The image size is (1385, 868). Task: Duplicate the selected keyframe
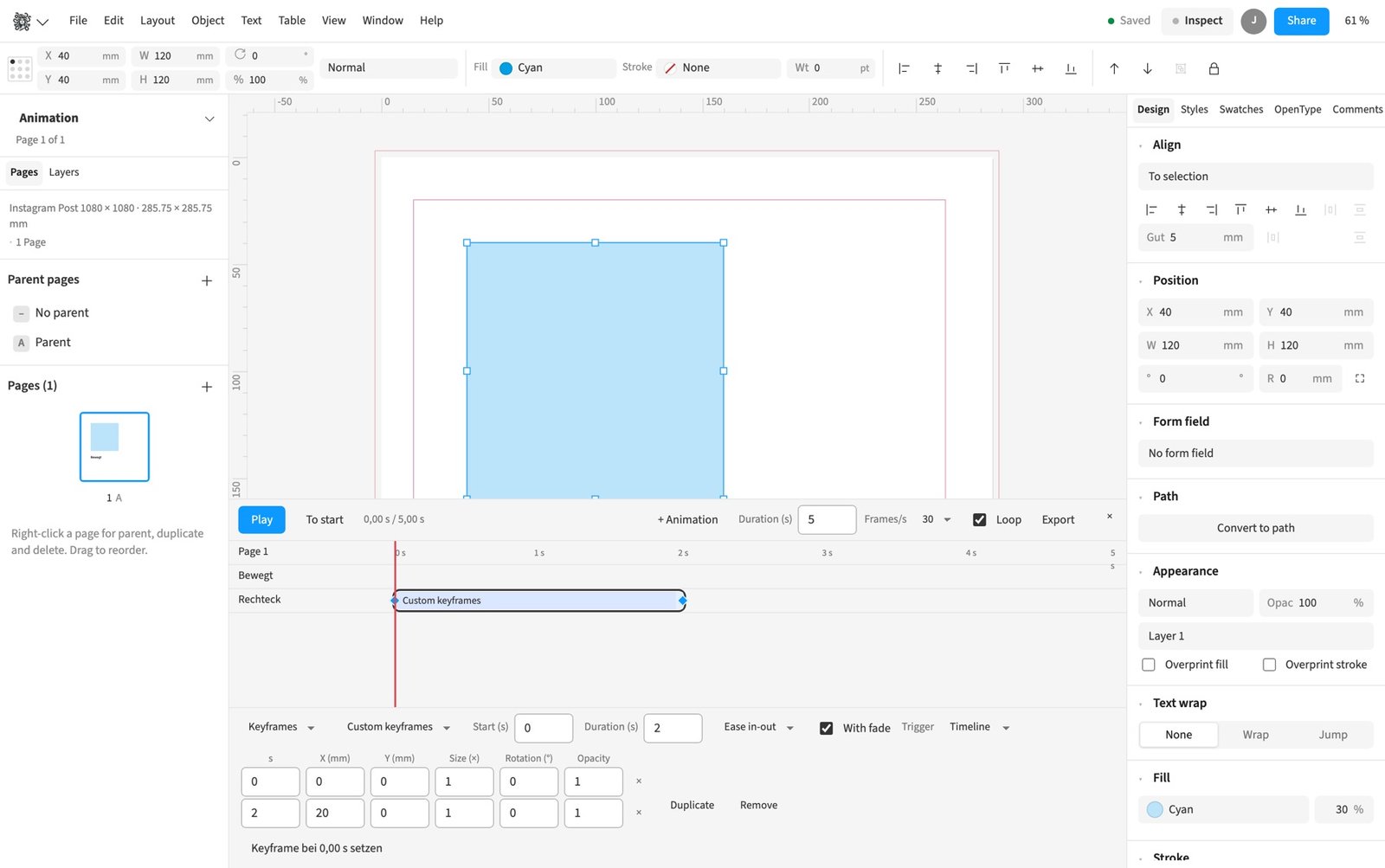pyautogui.click(x=692, y=806)
